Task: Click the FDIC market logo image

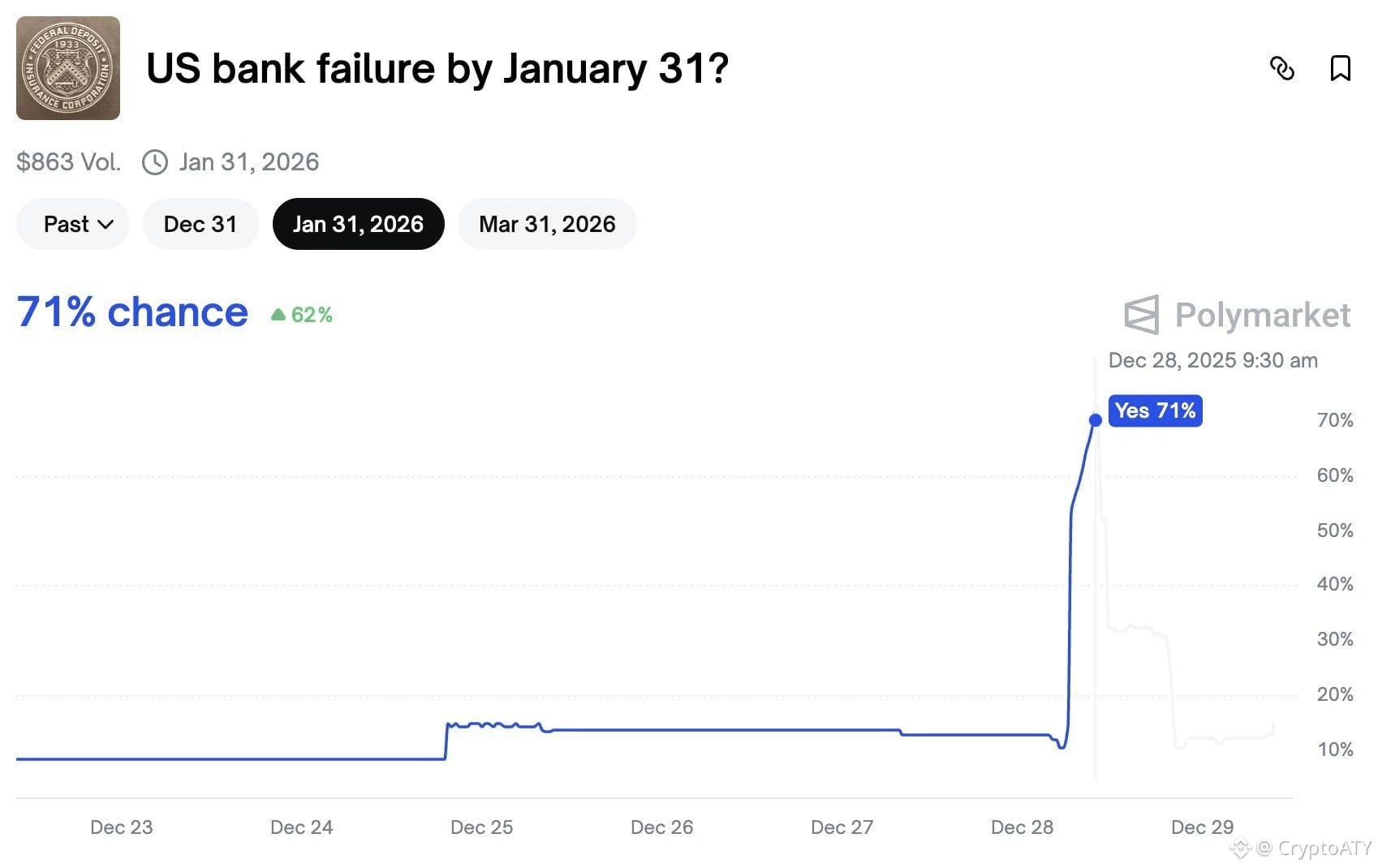Action: point(68,67)
